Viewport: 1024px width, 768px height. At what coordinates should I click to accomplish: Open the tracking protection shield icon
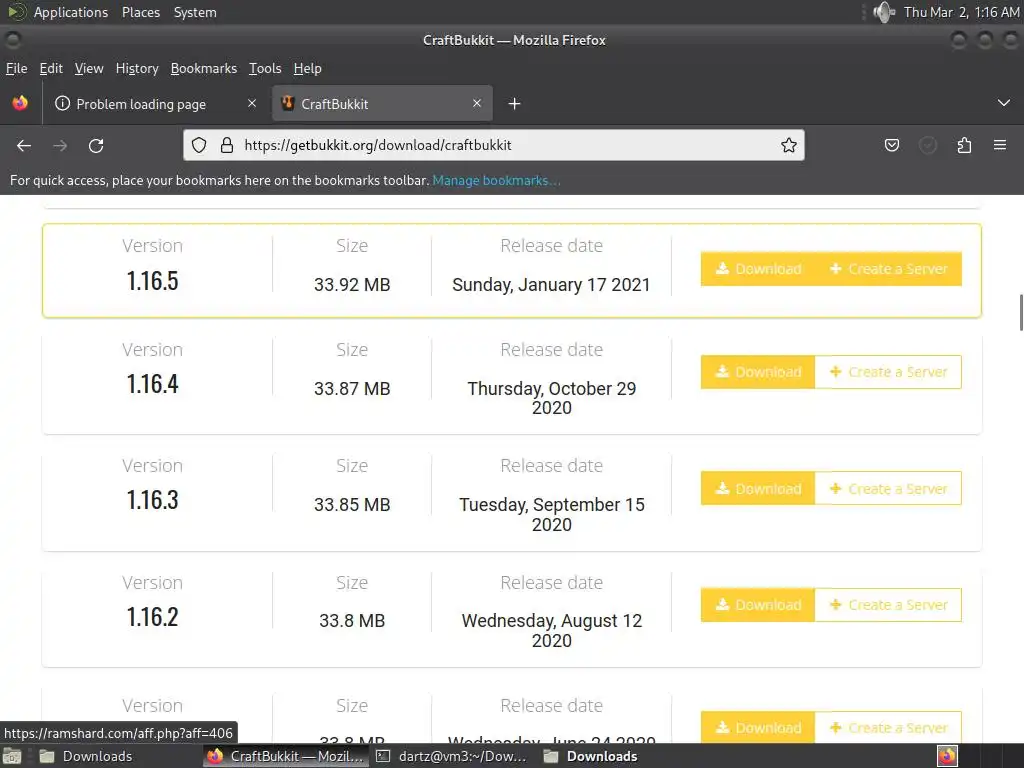click(199, 145)
